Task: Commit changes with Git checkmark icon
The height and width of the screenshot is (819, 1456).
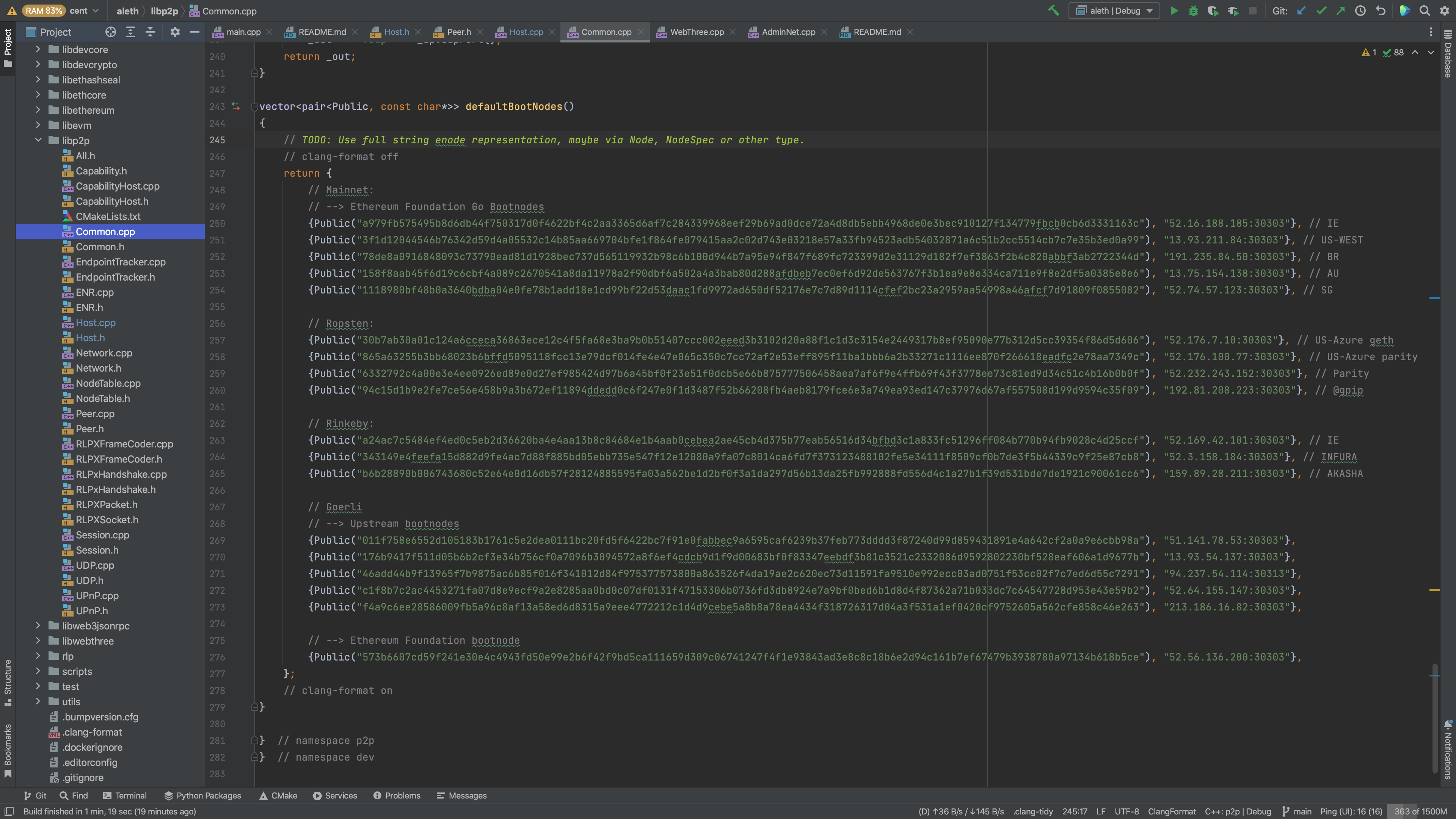Action: [x=1321, y=11]
